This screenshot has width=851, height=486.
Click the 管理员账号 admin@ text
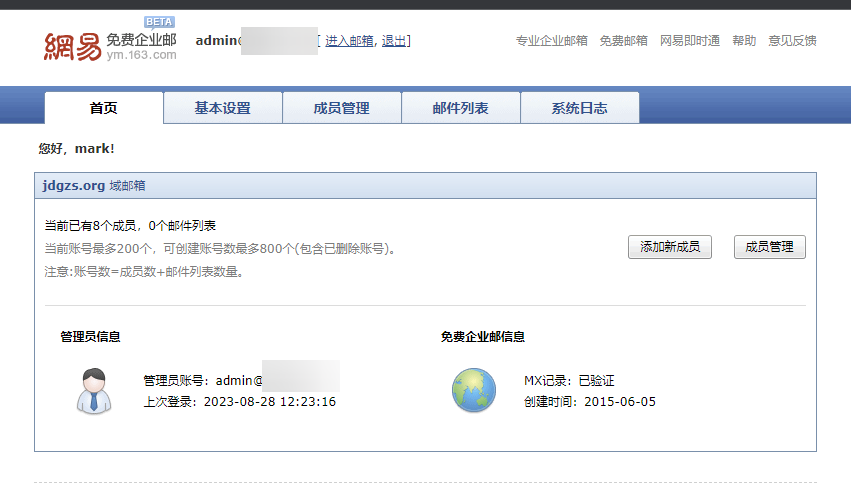click(x=203, y=381)
